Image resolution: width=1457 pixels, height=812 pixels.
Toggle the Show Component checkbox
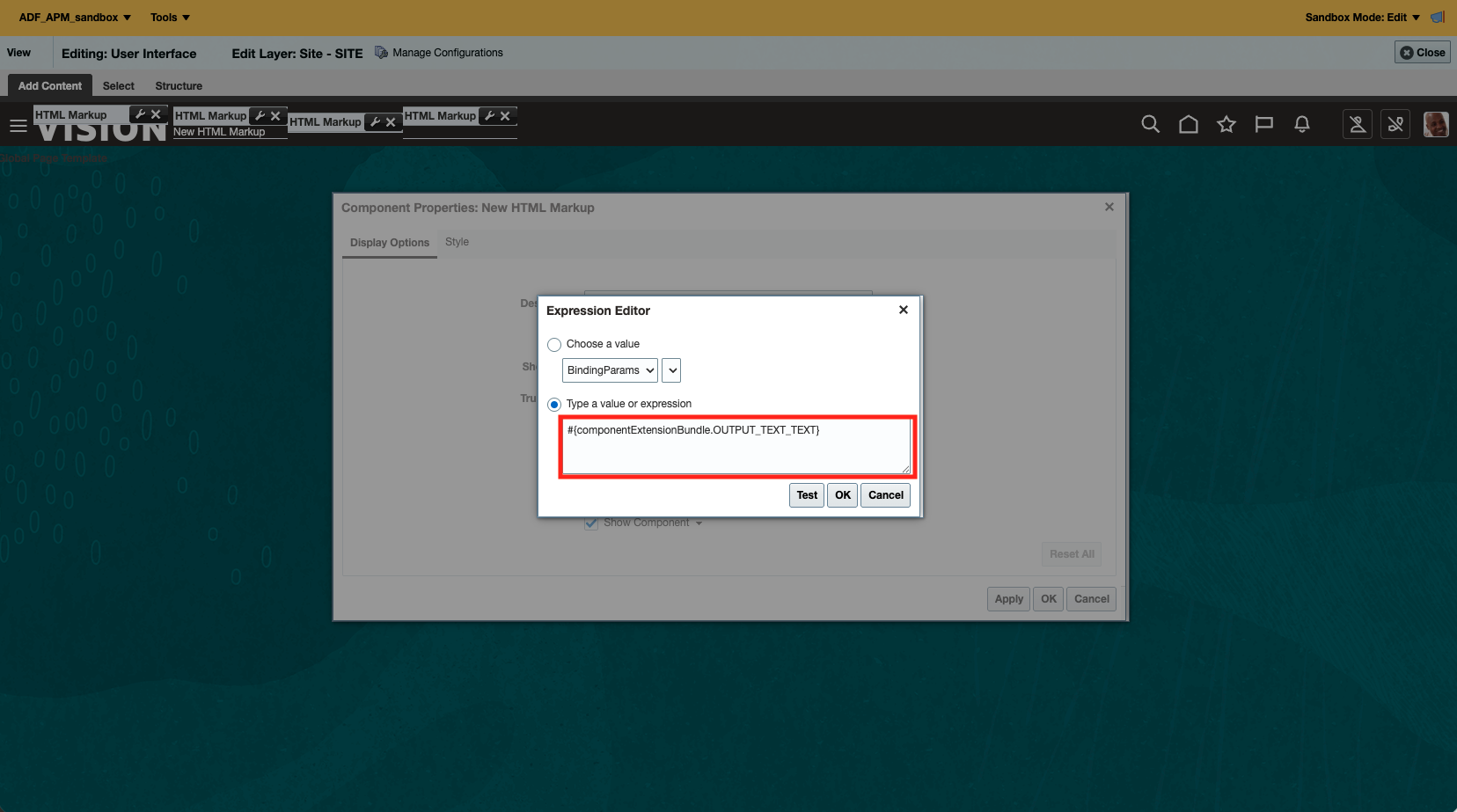click(590, 523)
